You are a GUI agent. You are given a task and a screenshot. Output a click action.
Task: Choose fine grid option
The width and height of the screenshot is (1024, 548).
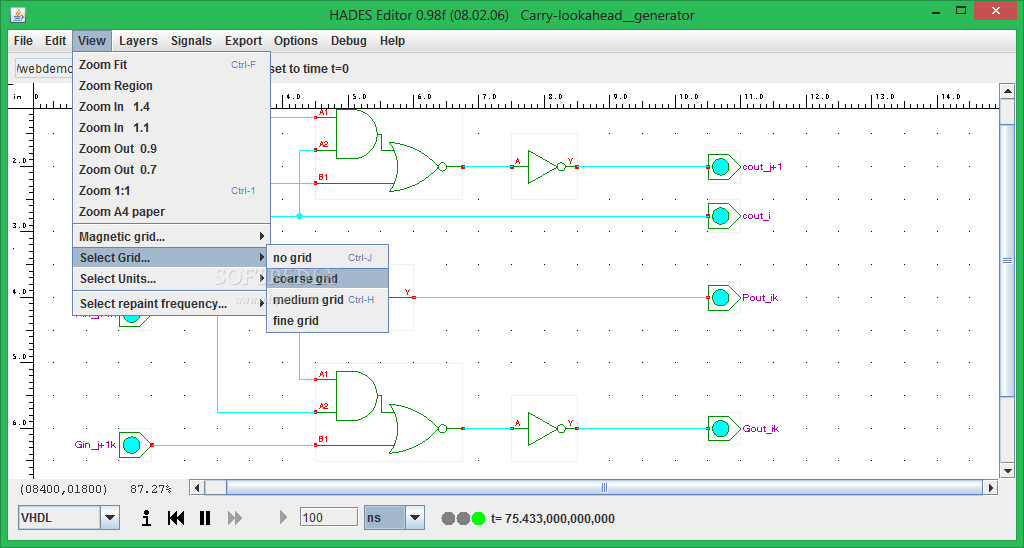point(327,320)
